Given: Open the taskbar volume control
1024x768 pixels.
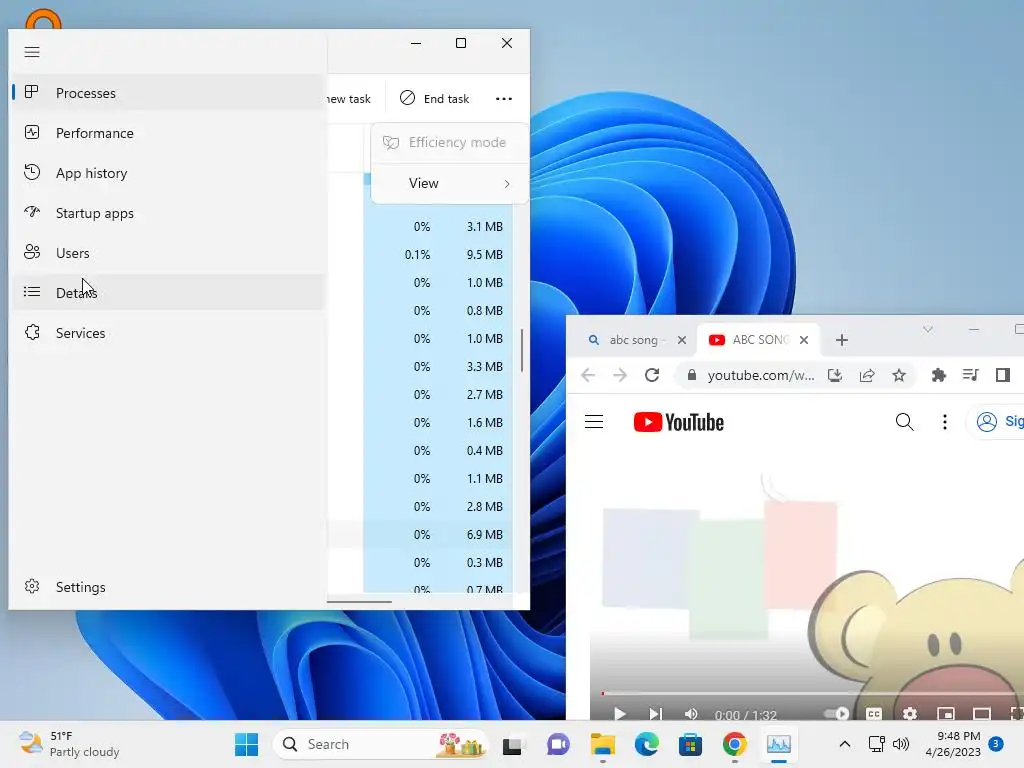Looking at the screenshot, I should pos(901,744).
